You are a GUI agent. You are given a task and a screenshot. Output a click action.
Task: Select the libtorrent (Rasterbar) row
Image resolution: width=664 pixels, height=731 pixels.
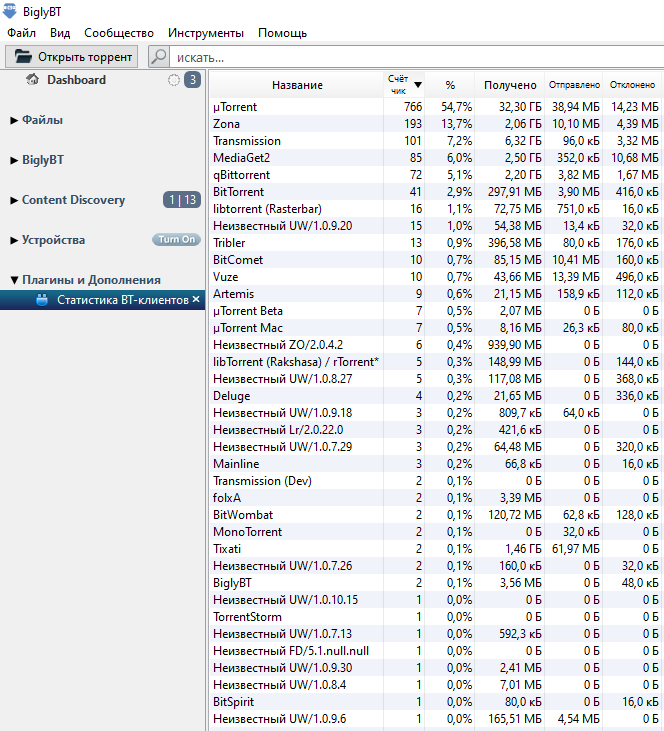tap(436, 209)
